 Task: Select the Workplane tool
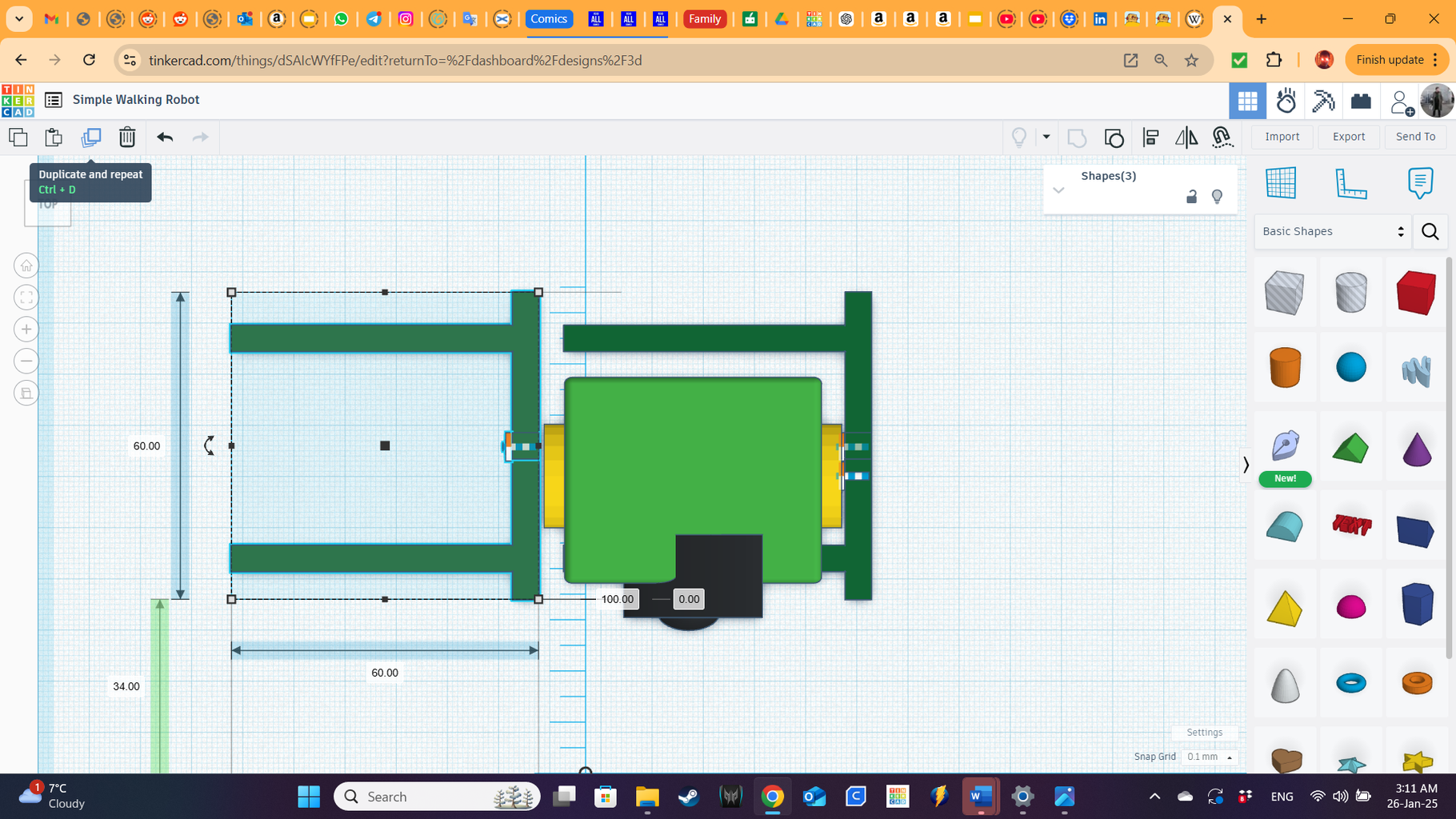pos(1281,183)
